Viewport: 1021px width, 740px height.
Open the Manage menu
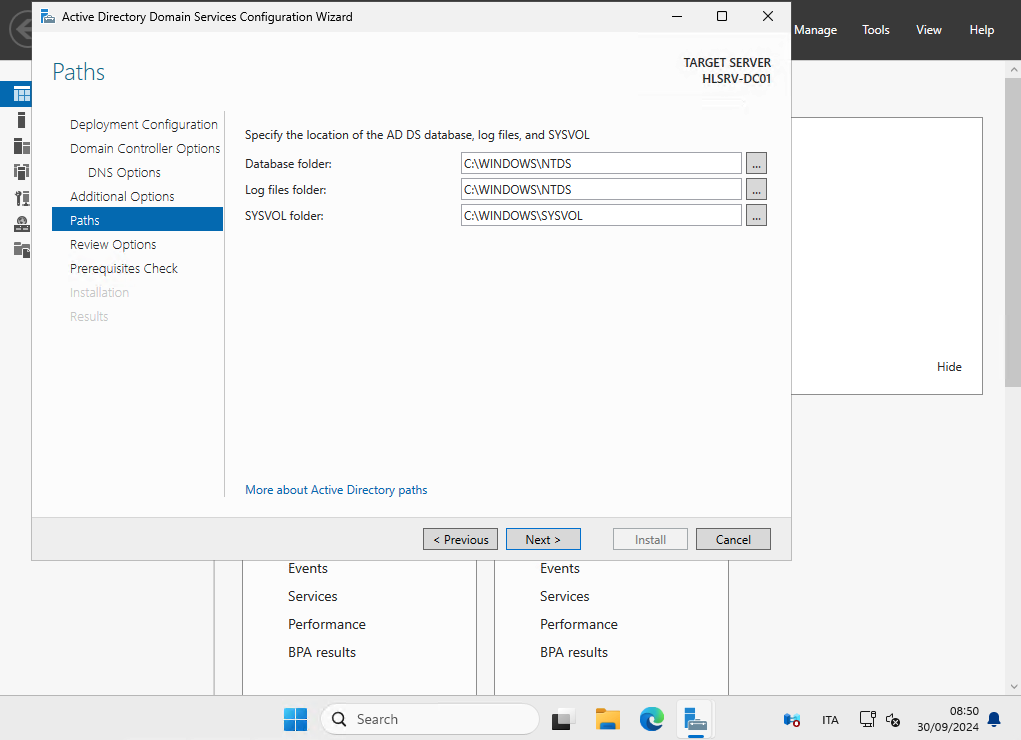(x=815, y=30)
